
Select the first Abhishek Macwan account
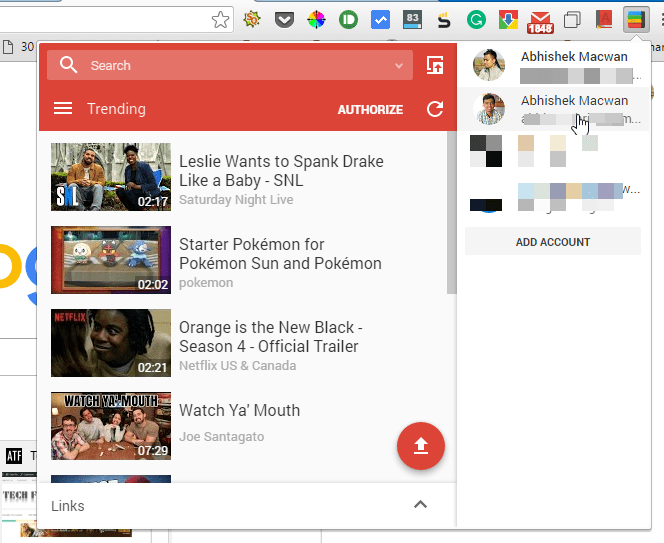(x=553, y=65)
